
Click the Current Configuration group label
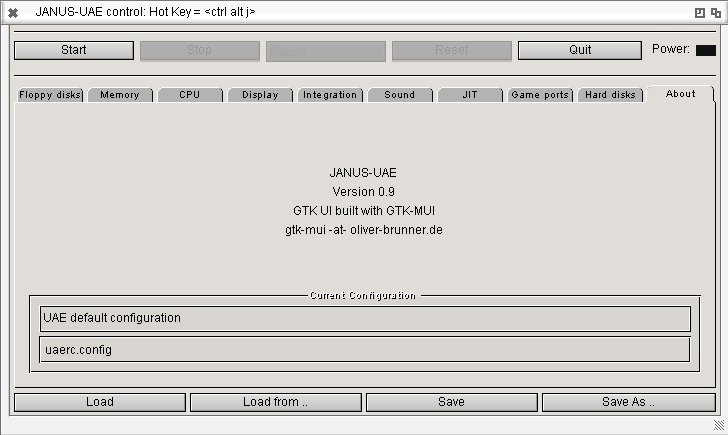tap(363, 296)
